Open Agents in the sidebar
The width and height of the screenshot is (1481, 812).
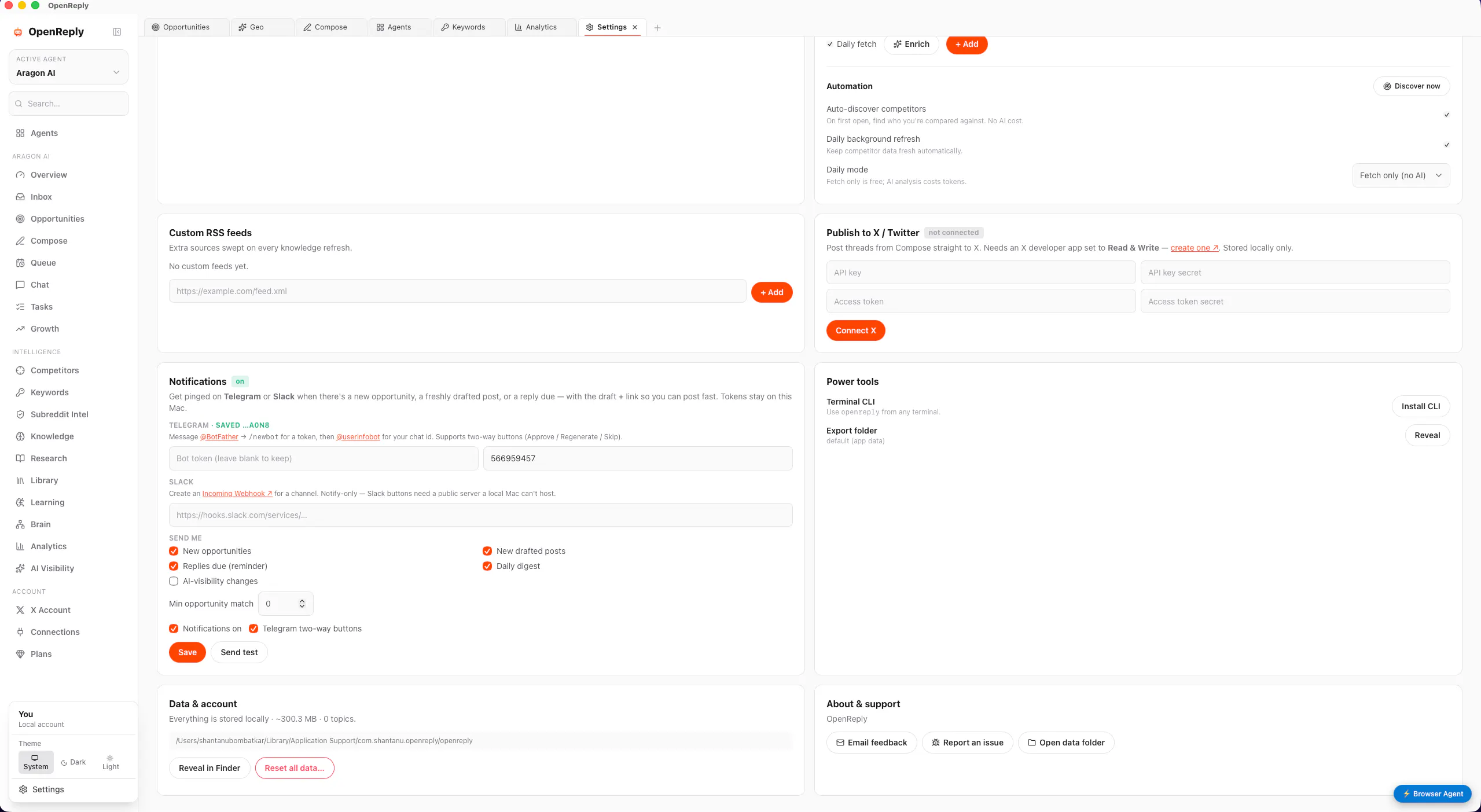[x=68, y=133]
